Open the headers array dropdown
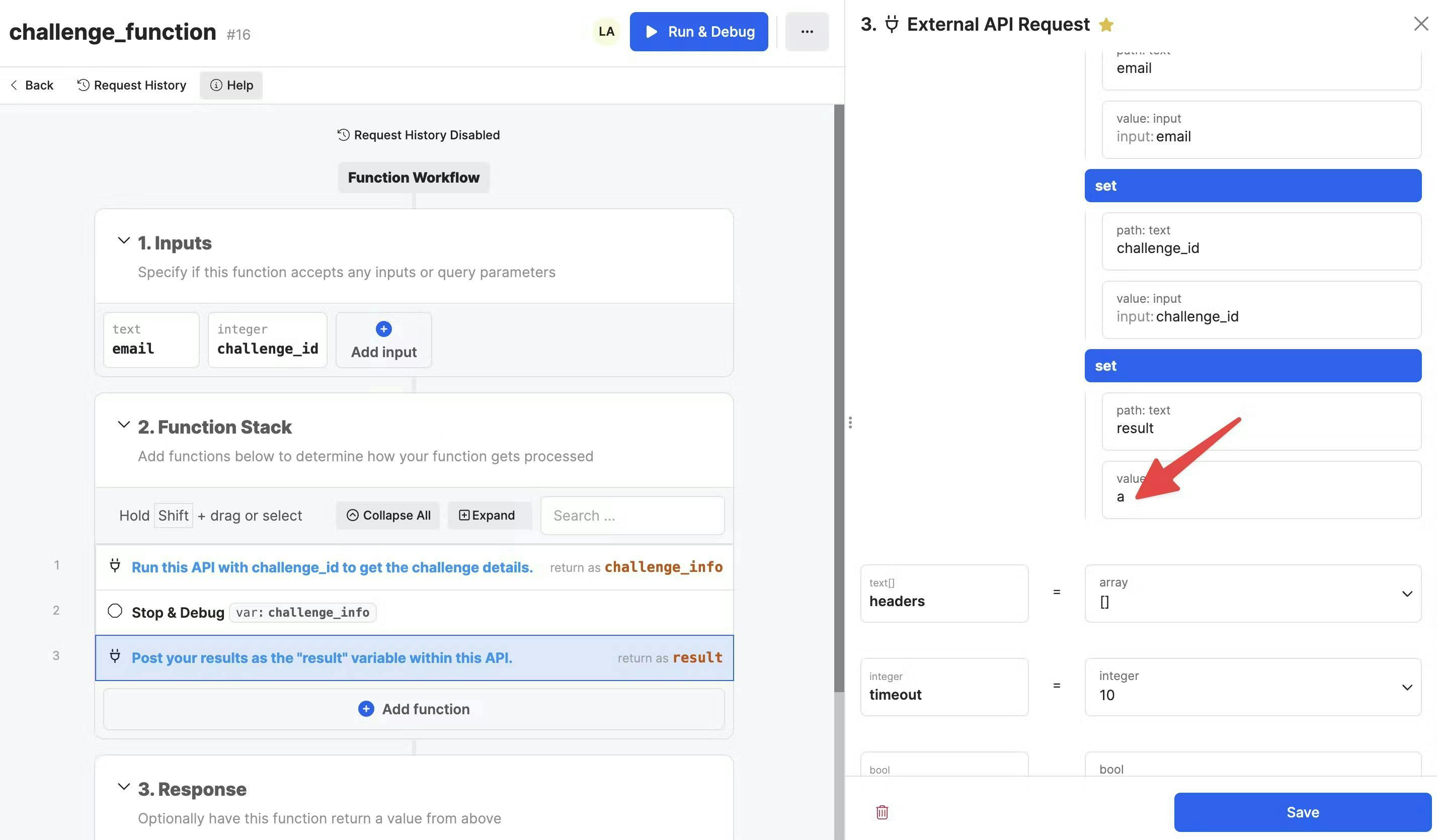This screenshot has height=840, width=1437. tap(1406, 594)
